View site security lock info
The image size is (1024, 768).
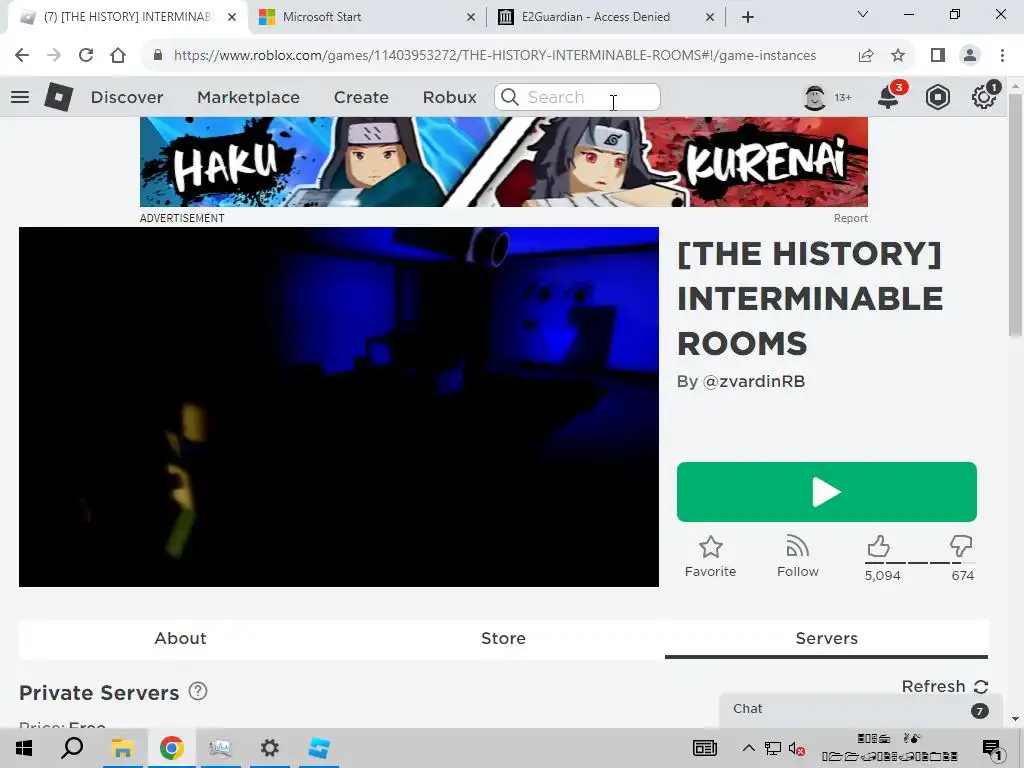click(x=157, y=55)
